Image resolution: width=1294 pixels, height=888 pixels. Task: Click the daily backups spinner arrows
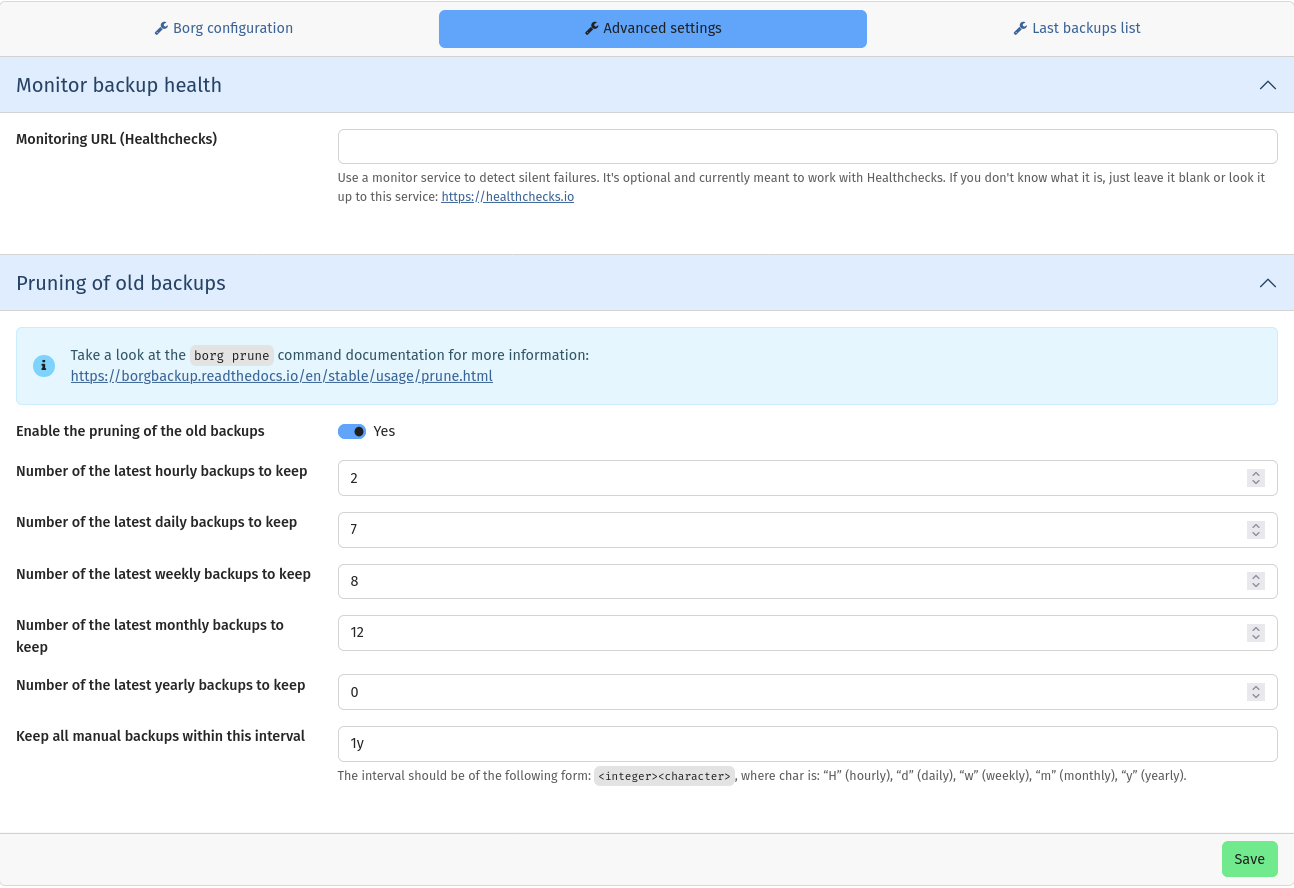tap(1256, 529)
